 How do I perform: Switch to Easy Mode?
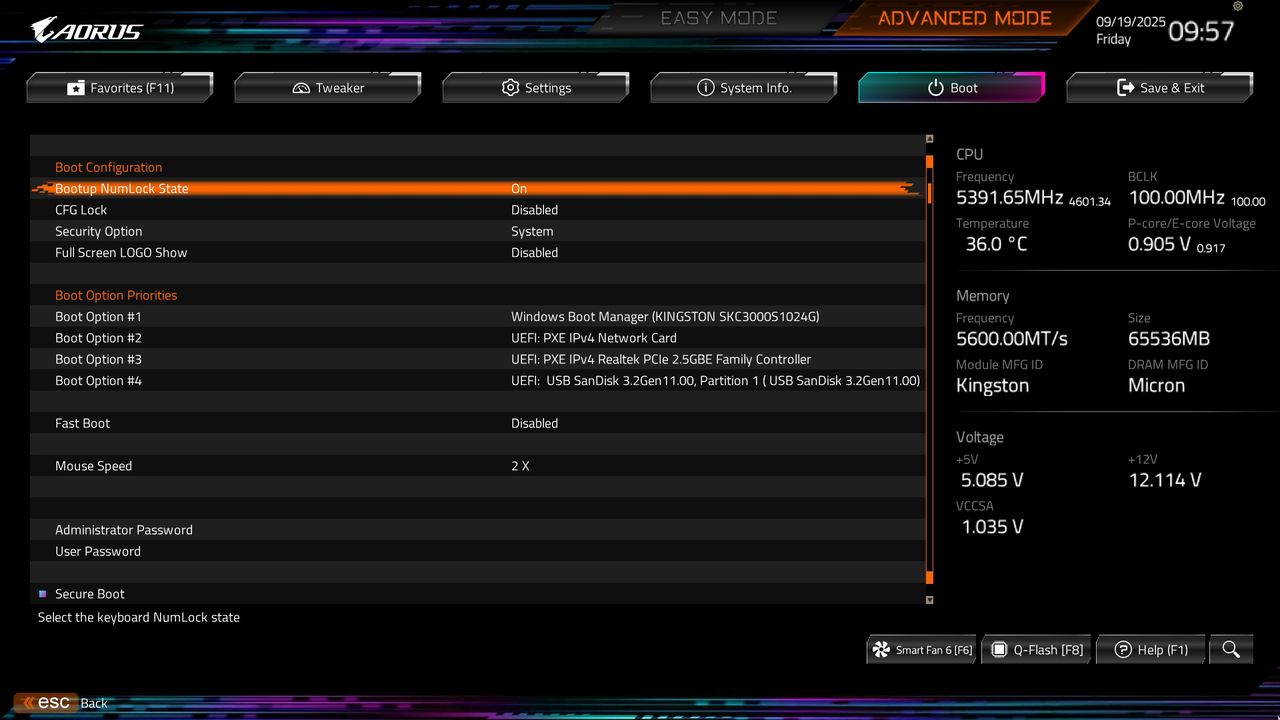[x=718, y=17]
